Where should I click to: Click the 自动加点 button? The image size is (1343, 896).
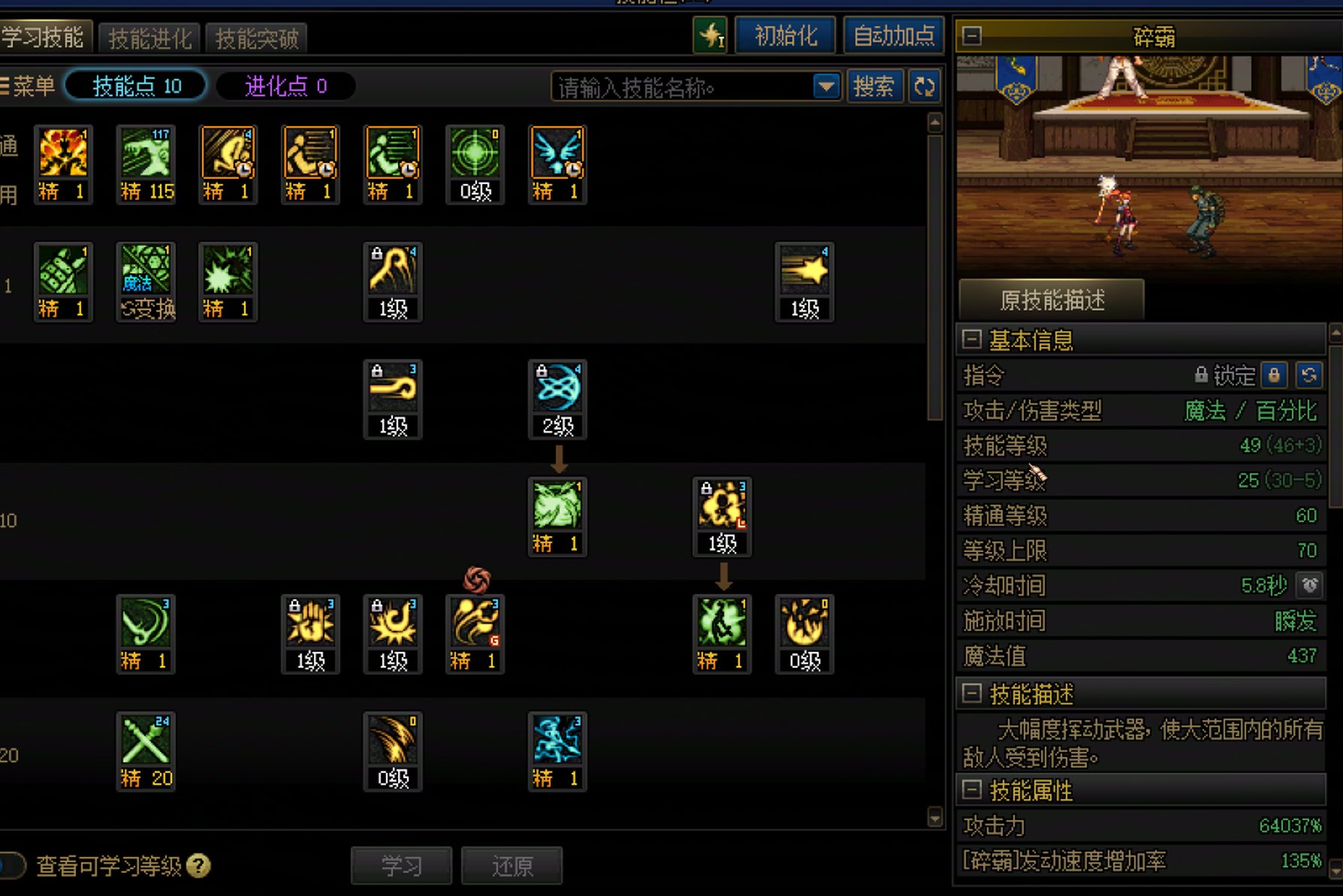(894, 35)
